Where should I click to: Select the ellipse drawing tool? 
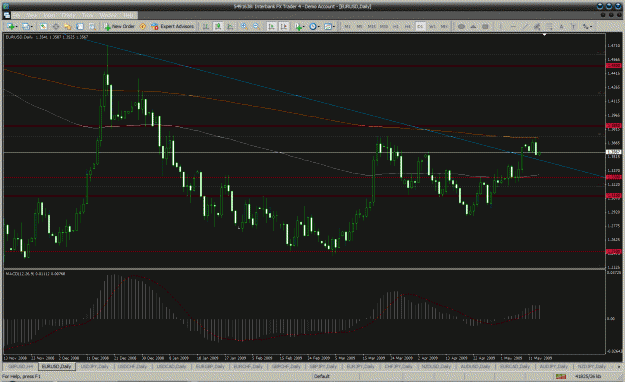[461, 26]
